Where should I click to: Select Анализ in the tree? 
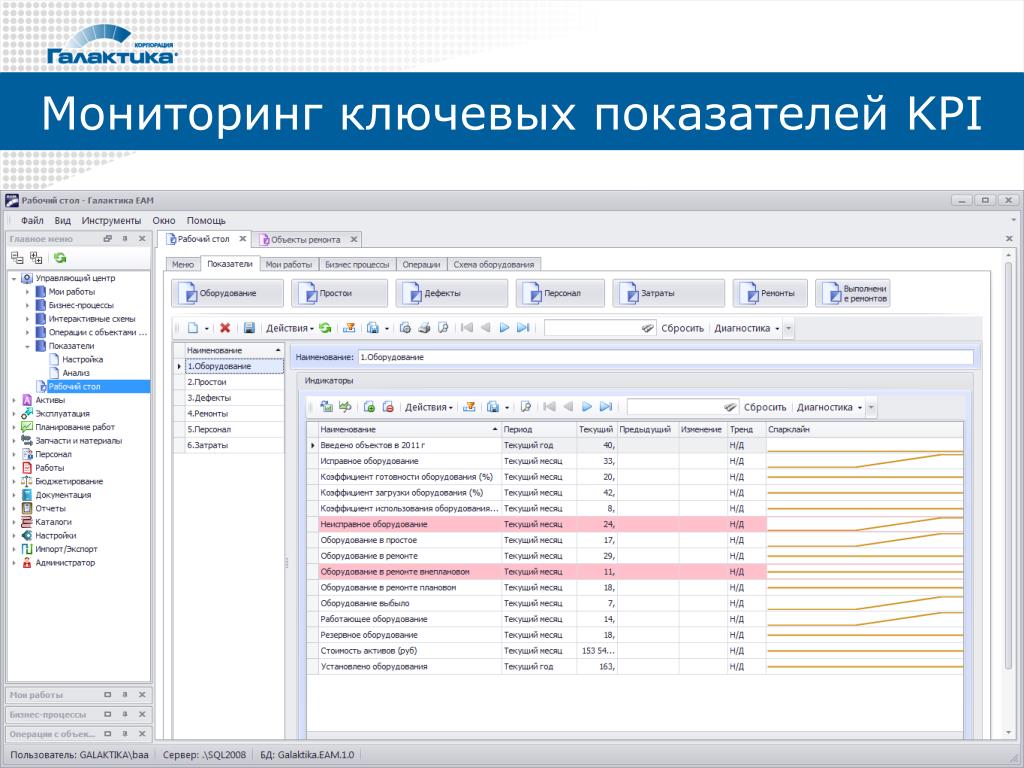76,373
